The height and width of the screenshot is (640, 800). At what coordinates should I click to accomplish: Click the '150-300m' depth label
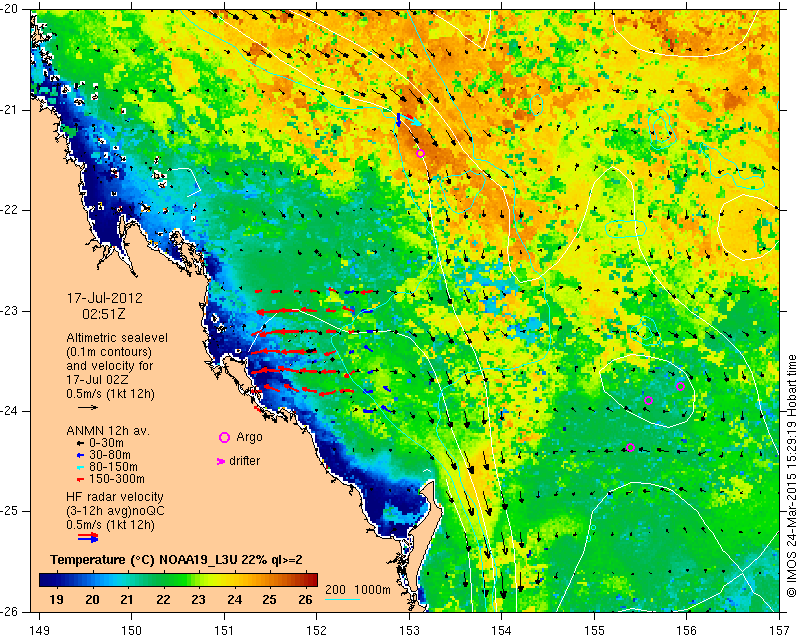pyautogui.click(x=117, y=479)
